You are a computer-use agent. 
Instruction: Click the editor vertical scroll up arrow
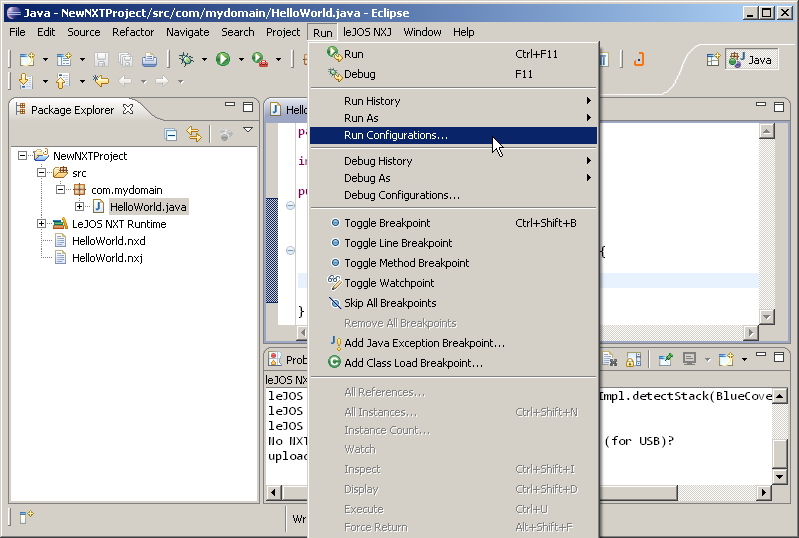pos(767,131)
